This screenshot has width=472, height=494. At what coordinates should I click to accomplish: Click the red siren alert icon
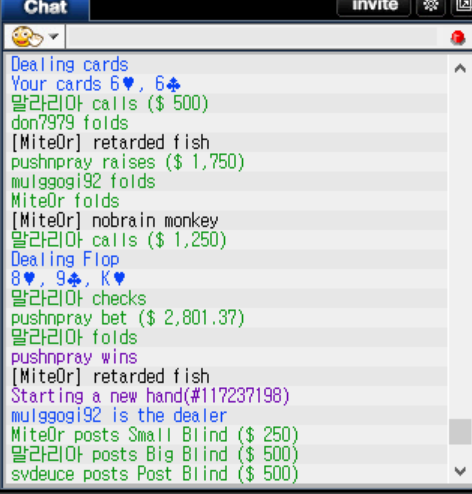click(458, 37)
